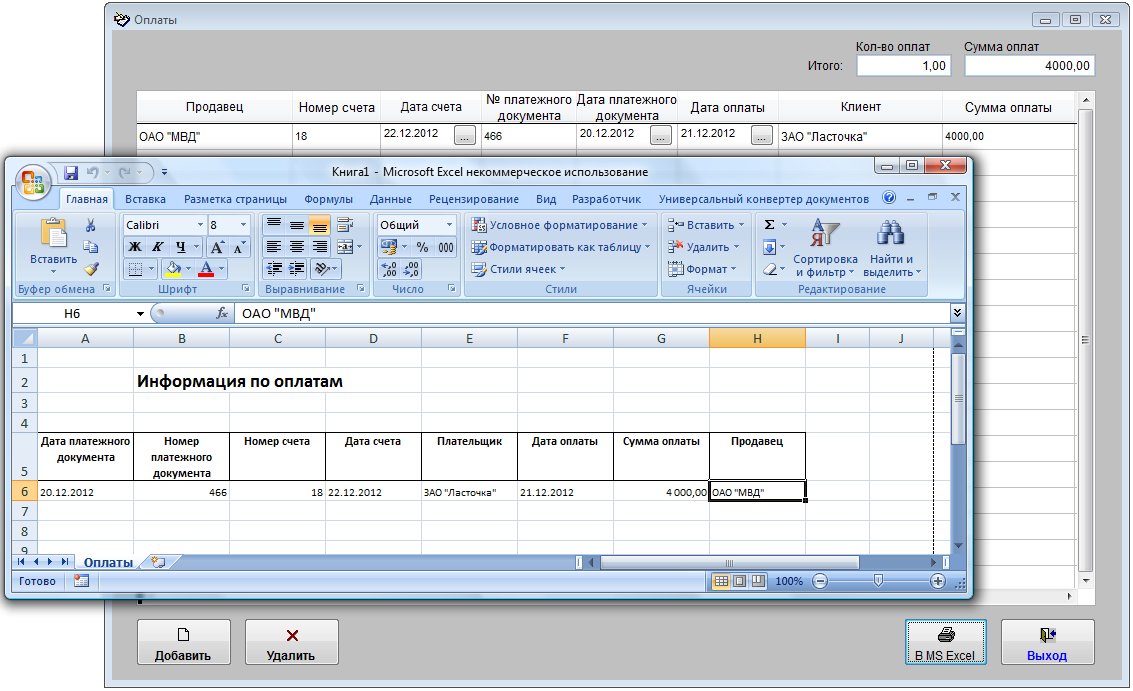Click the AutoSum sigma icon
Image resolution: width=1133 pixels, height=691 pixels.
click(770, 225)
